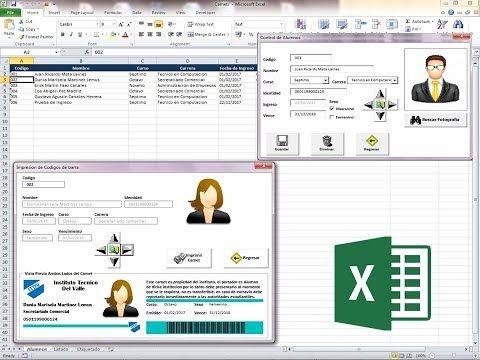Image resolution: width=480 pixels, height=360 pixels.
Task: Click the Identidad field in Control de Alumnos
Action: click(x=318, y=91)
